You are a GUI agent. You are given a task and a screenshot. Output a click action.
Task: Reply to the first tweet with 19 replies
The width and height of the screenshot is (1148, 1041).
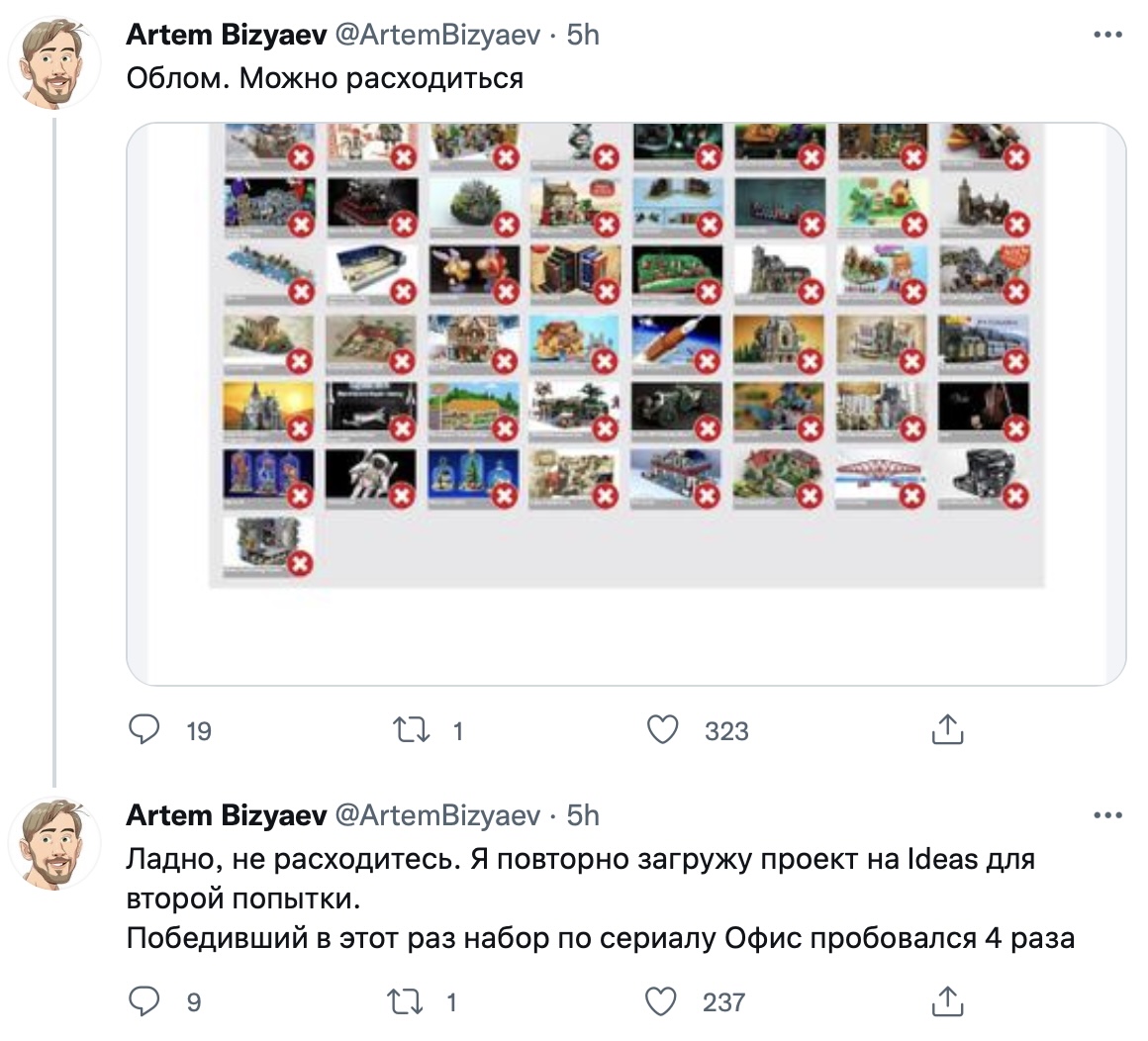(144, 729)
